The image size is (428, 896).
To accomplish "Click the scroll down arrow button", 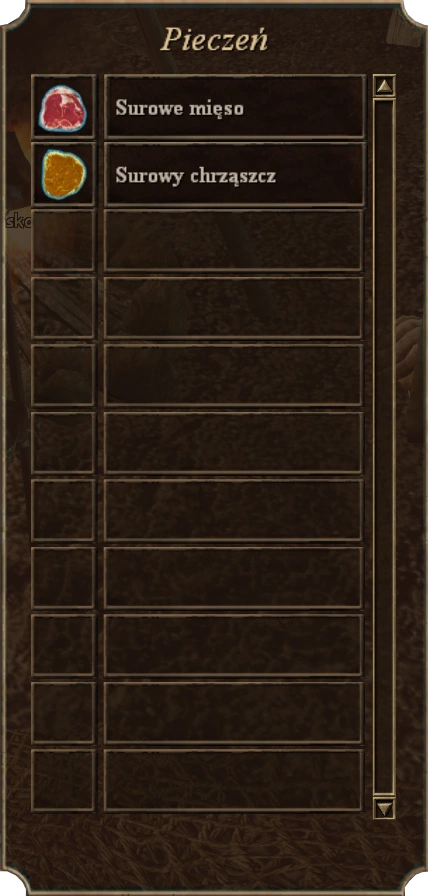I will pyautogui.click(x=385, y=809).
